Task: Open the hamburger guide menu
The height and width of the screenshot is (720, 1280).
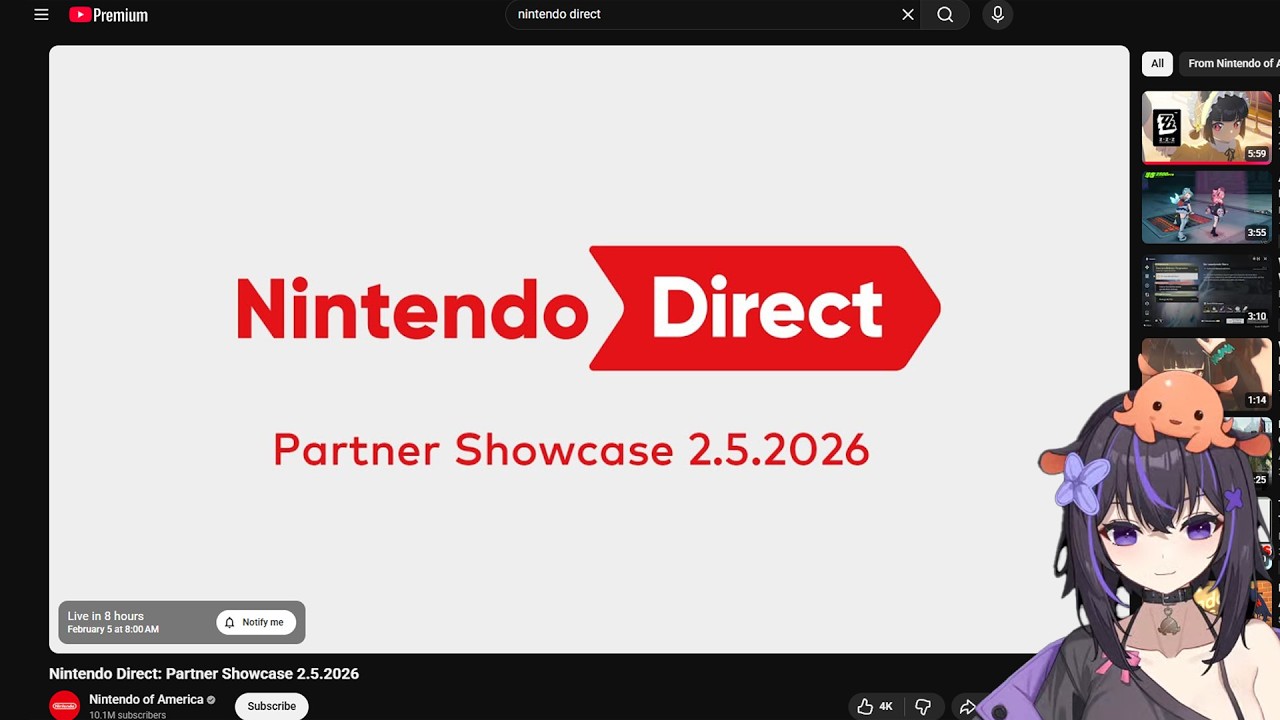Action: 41,15
